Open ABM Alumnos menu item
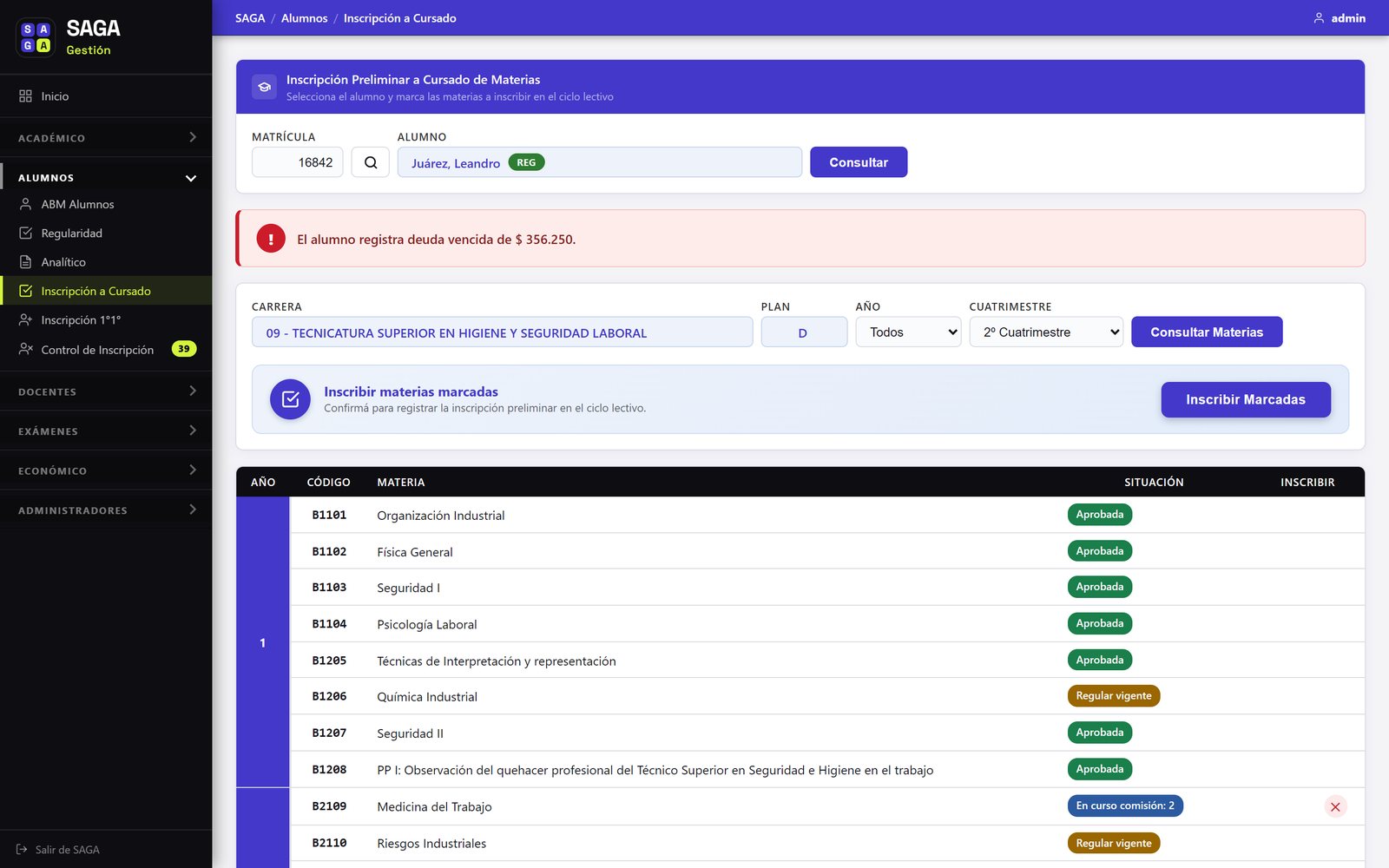The height and width of the screenshot is (868, 1389). click(106, 204)
